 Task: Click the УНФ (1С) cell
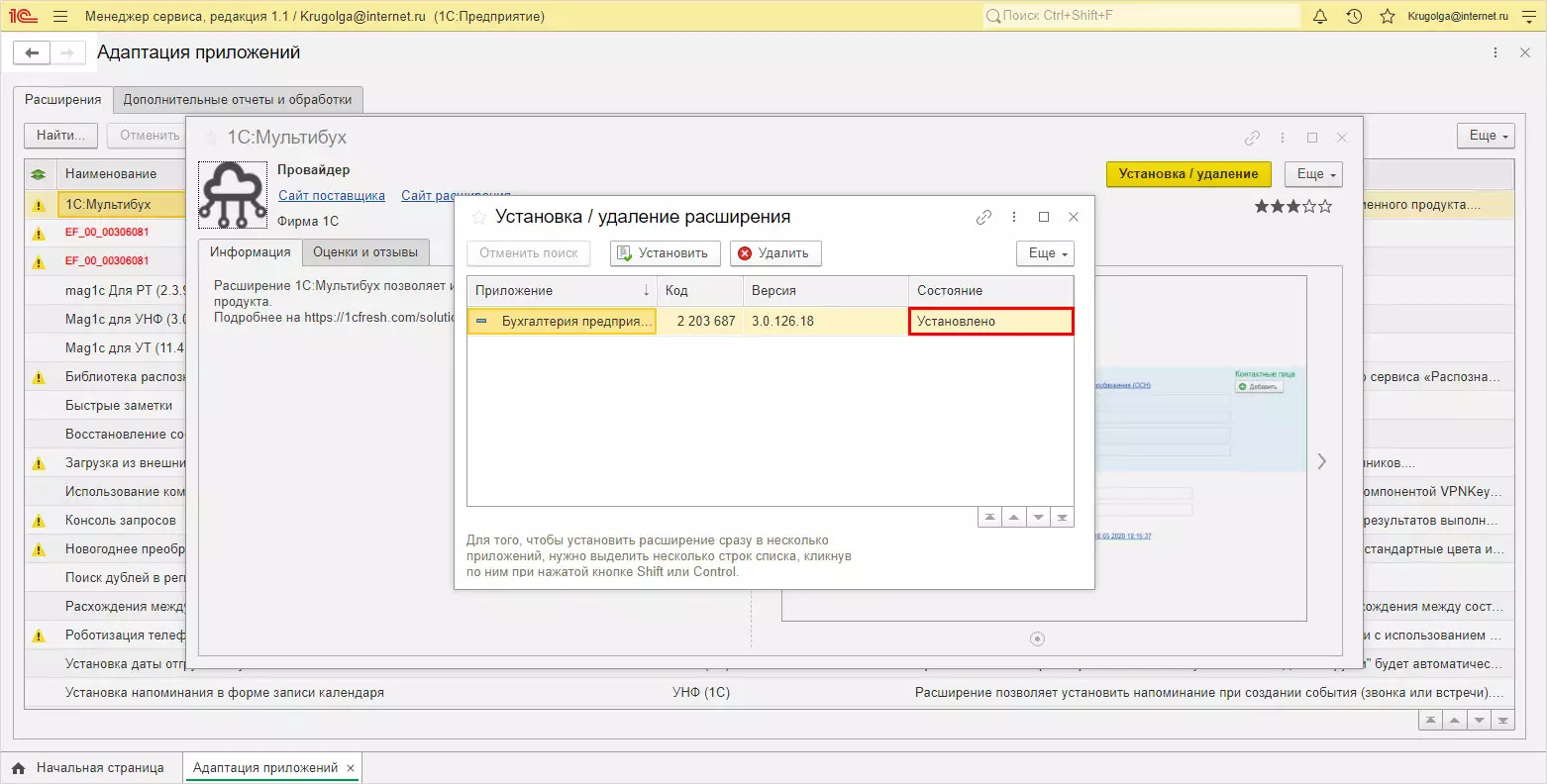(701, 693)
